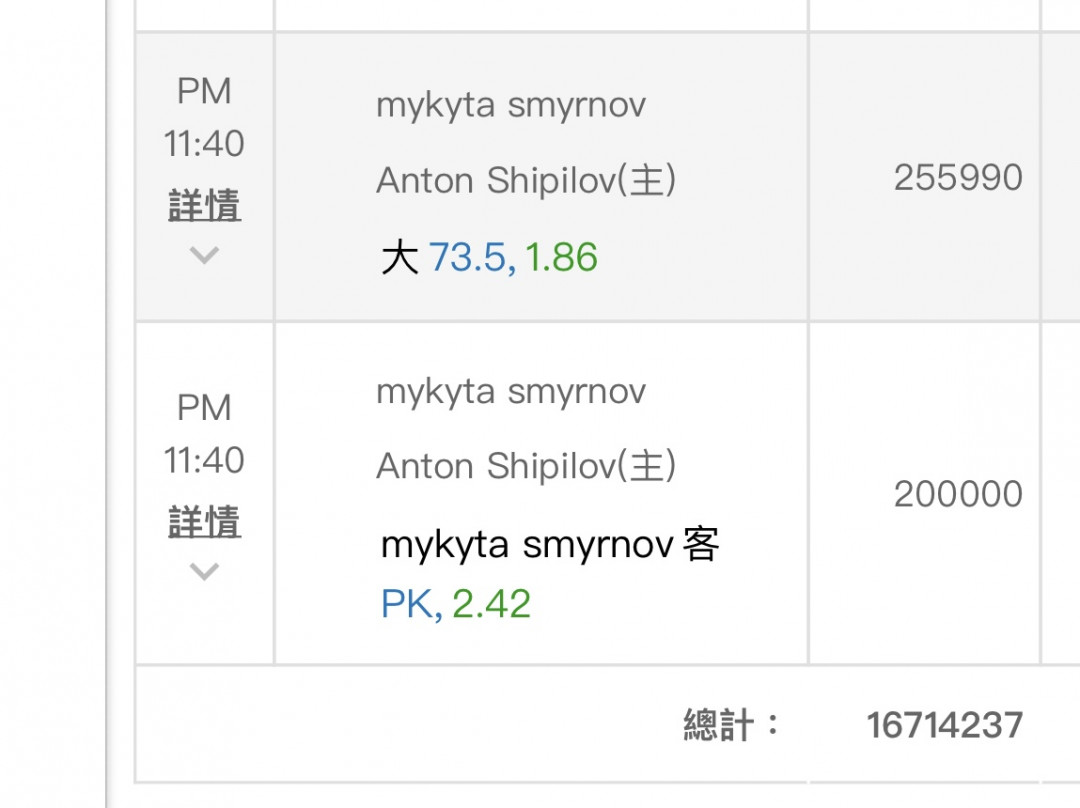Expand chevron under 詳情 in 255990 row
Screen dimensions: 1080x808
click(204, 256)
